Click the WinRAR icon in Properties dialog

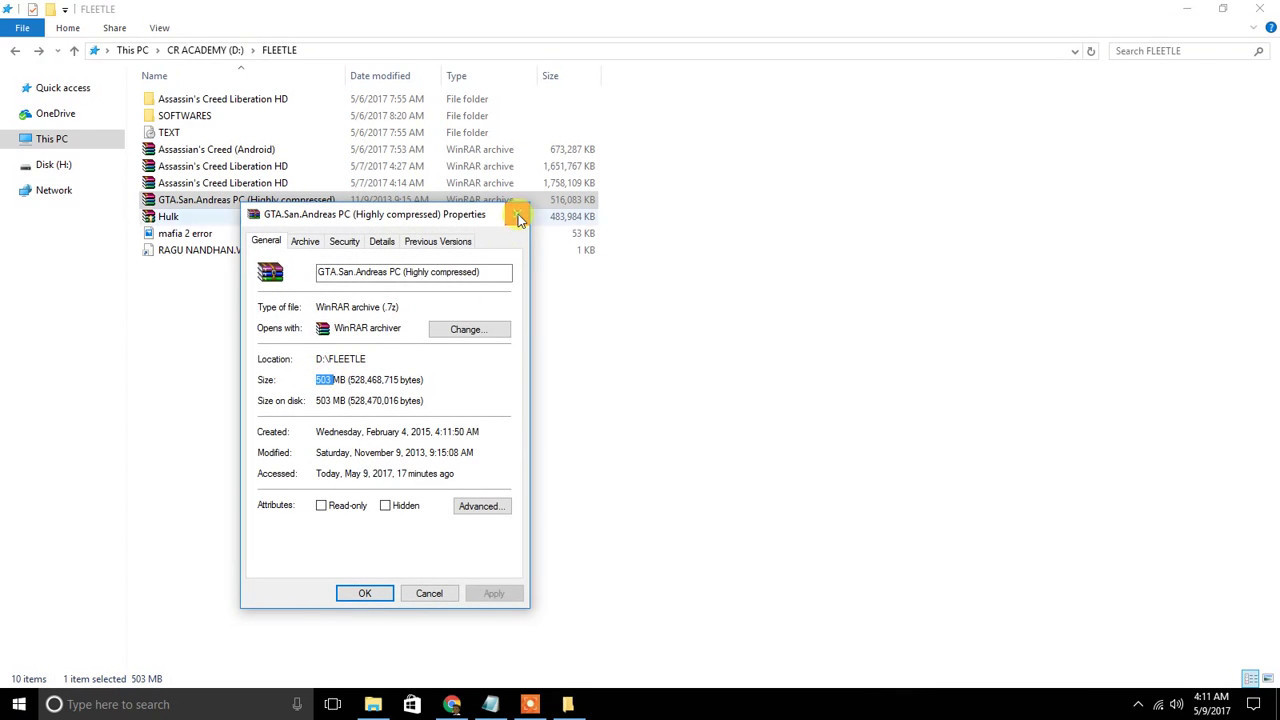(x=270, y=272)
